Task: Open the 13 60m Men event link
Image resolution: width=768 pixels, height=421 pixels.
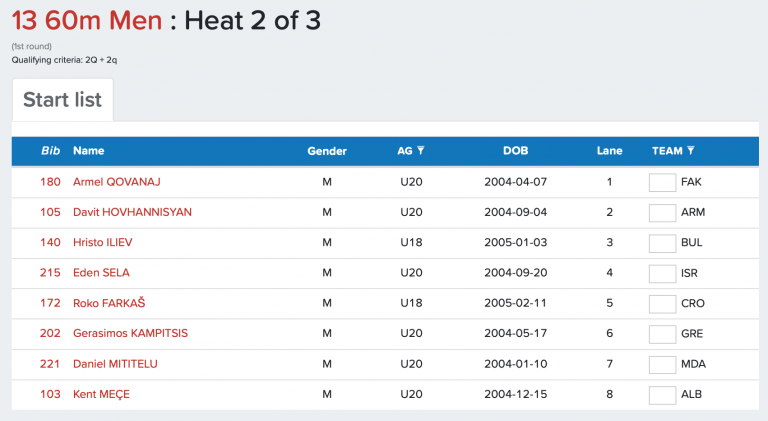Action: [87, 20]
